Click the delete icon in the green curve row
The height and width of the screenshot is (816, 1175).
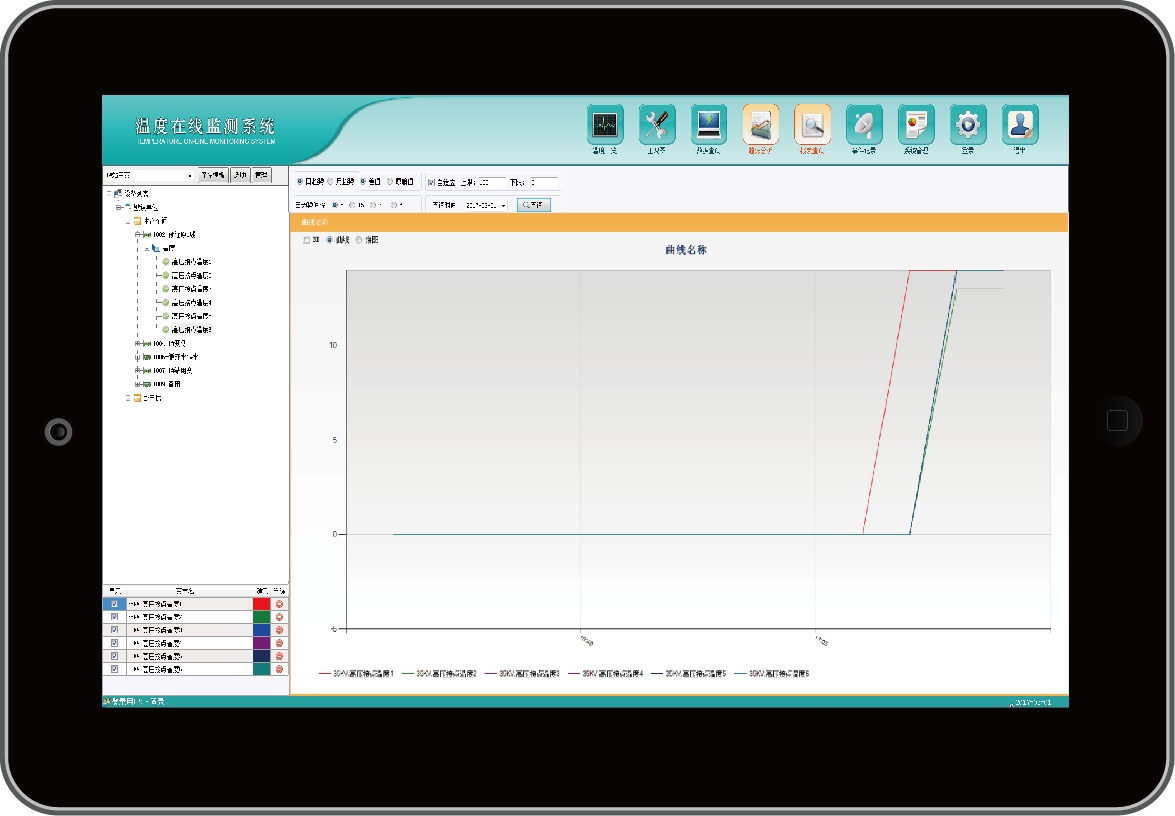(280, 617)
